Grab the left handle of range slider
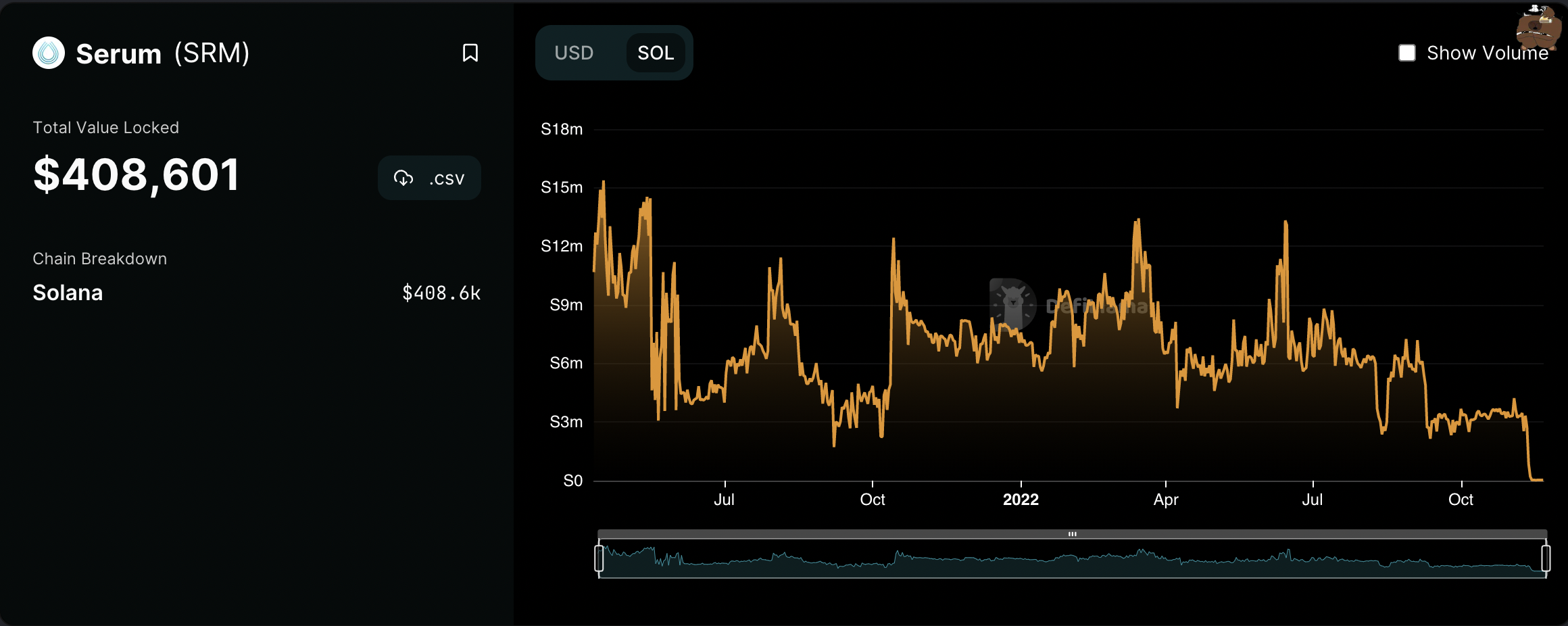Screen dimensions: 1568x626 (599, 558)
